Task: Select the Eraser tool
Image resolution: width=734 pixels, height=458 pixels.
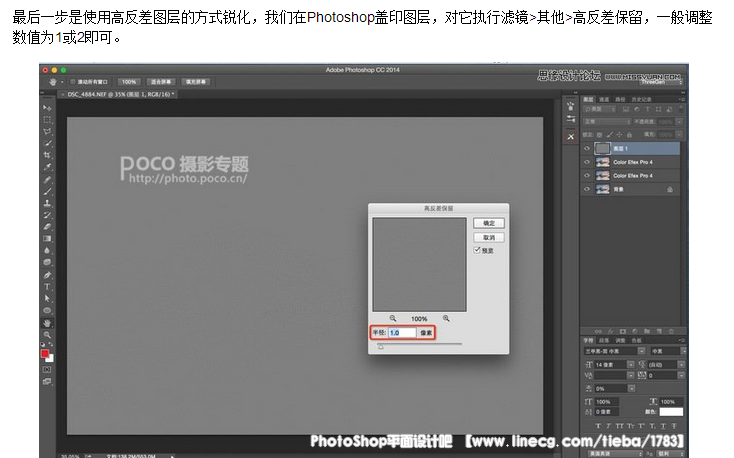Action: (x=47, y=227)
